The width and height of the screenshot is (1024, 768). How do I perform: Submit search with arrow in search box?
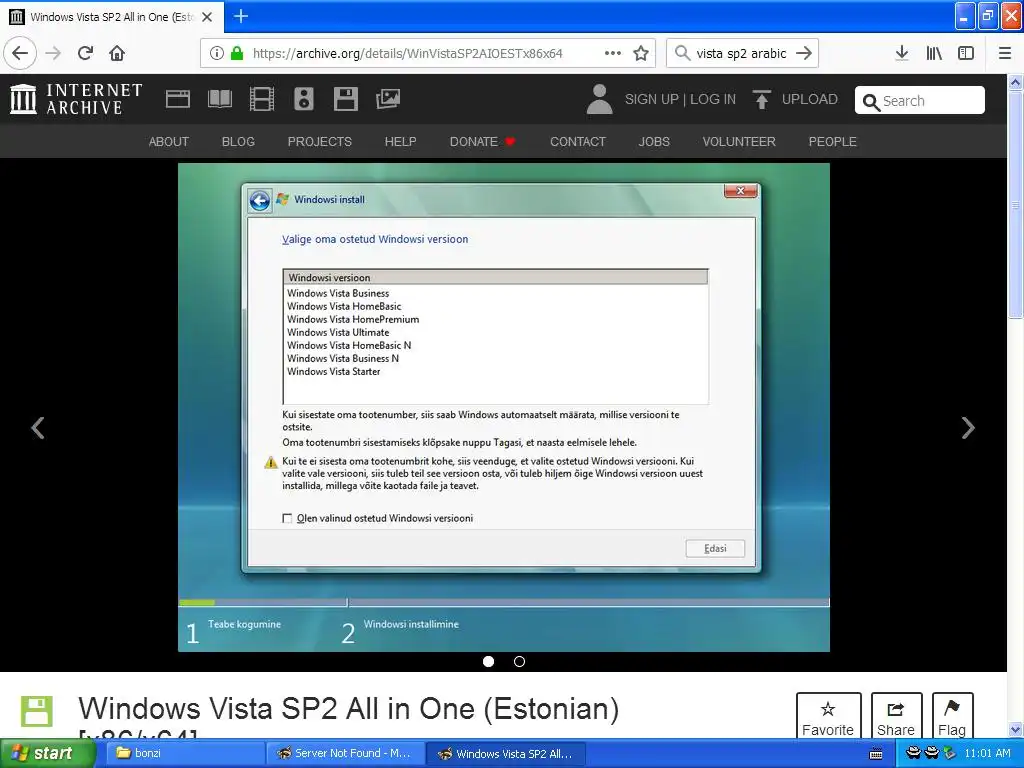point(805,53)
